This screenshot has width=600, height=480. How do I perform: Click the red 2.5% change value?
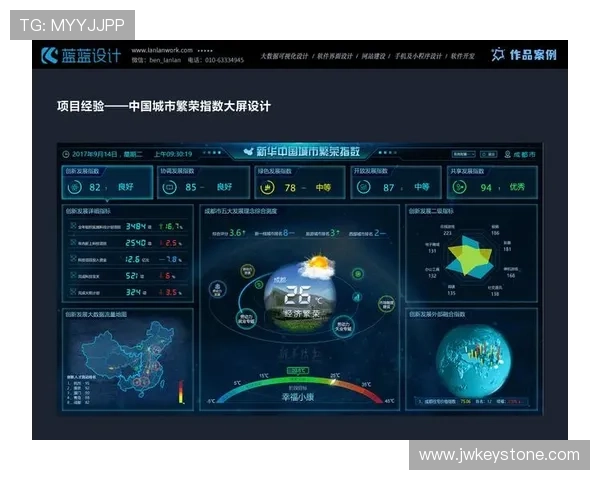pyautogui.click(x=171, y=243)
